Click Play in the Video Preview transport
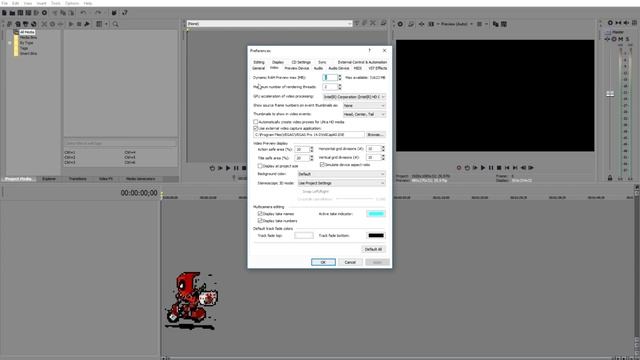640x360 pixels. pos(483,168)
